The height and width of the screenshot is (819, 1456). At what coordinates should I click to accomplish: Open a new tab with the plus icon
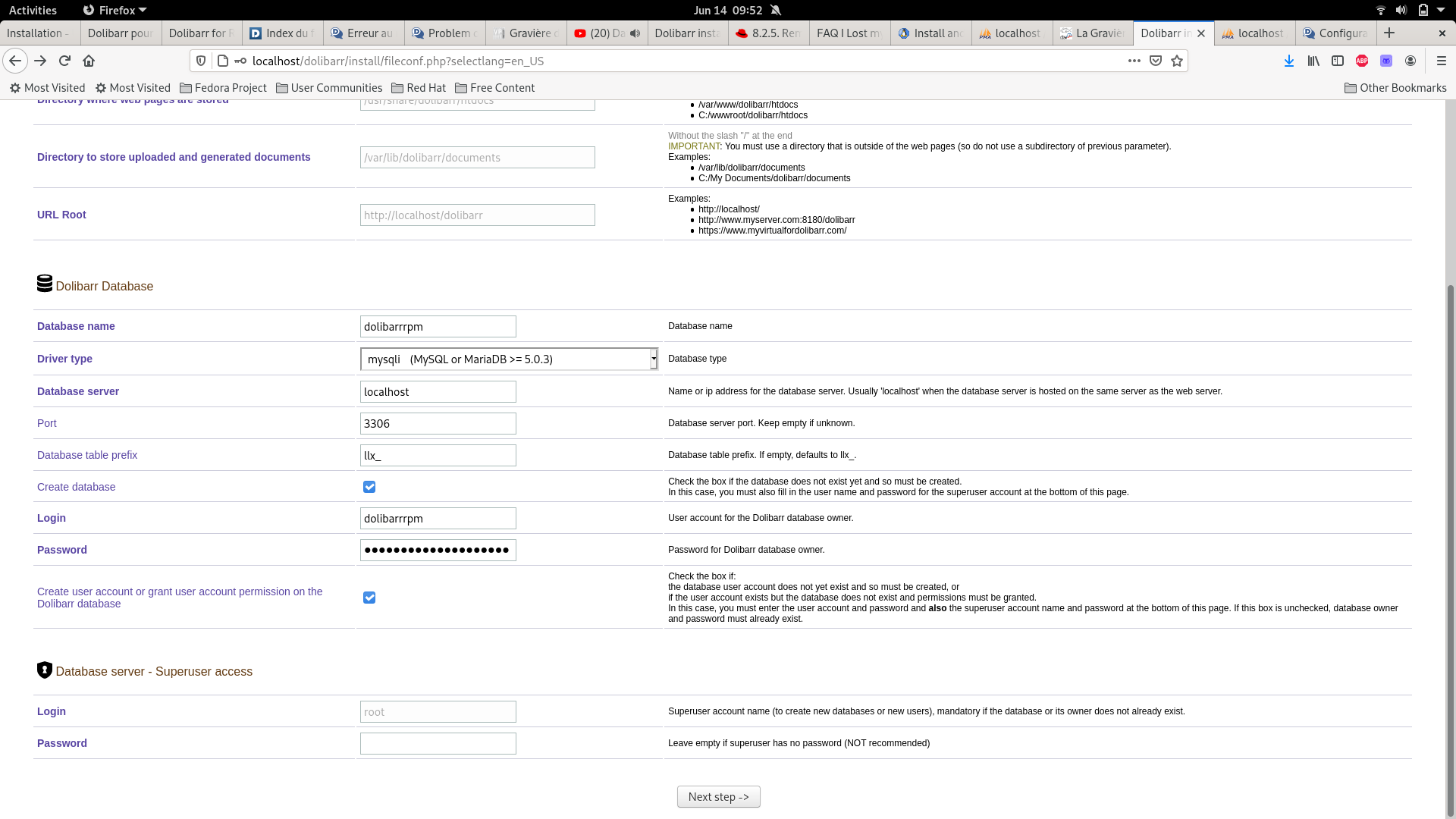(x=1389, y=33)
